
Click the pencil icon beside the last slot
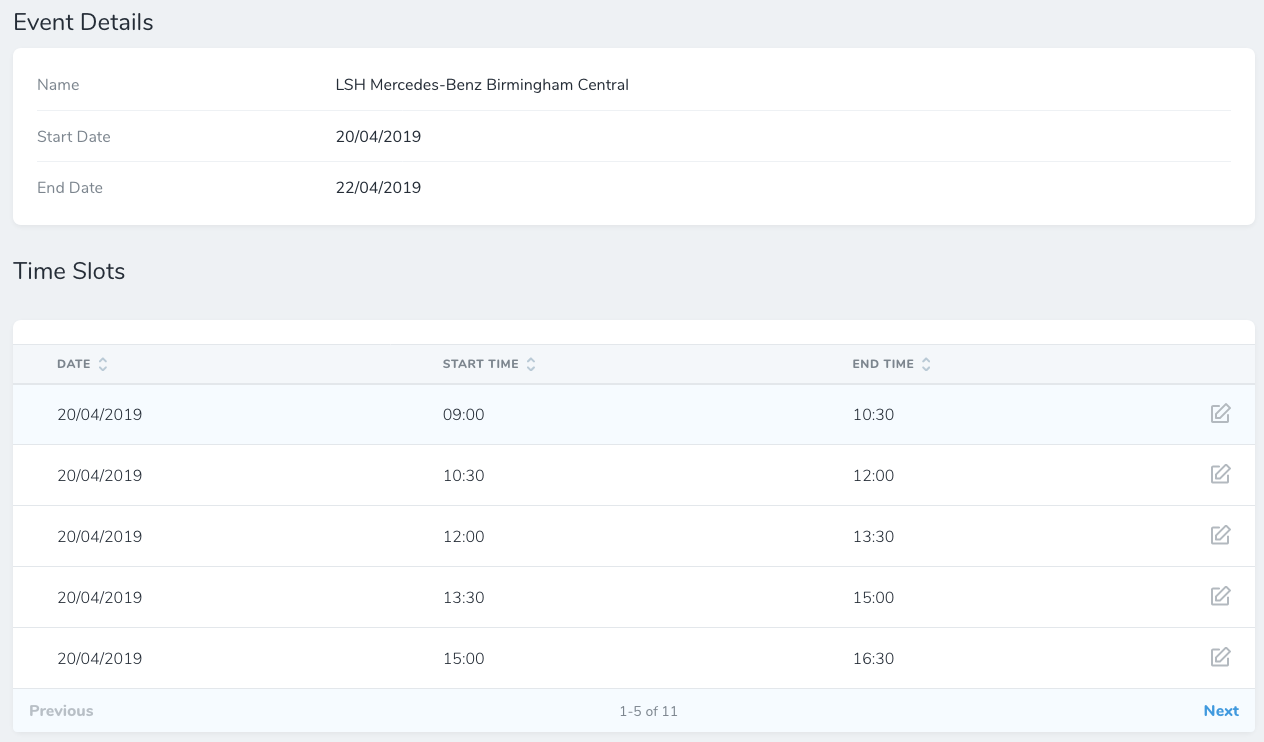pos(1220,657)
